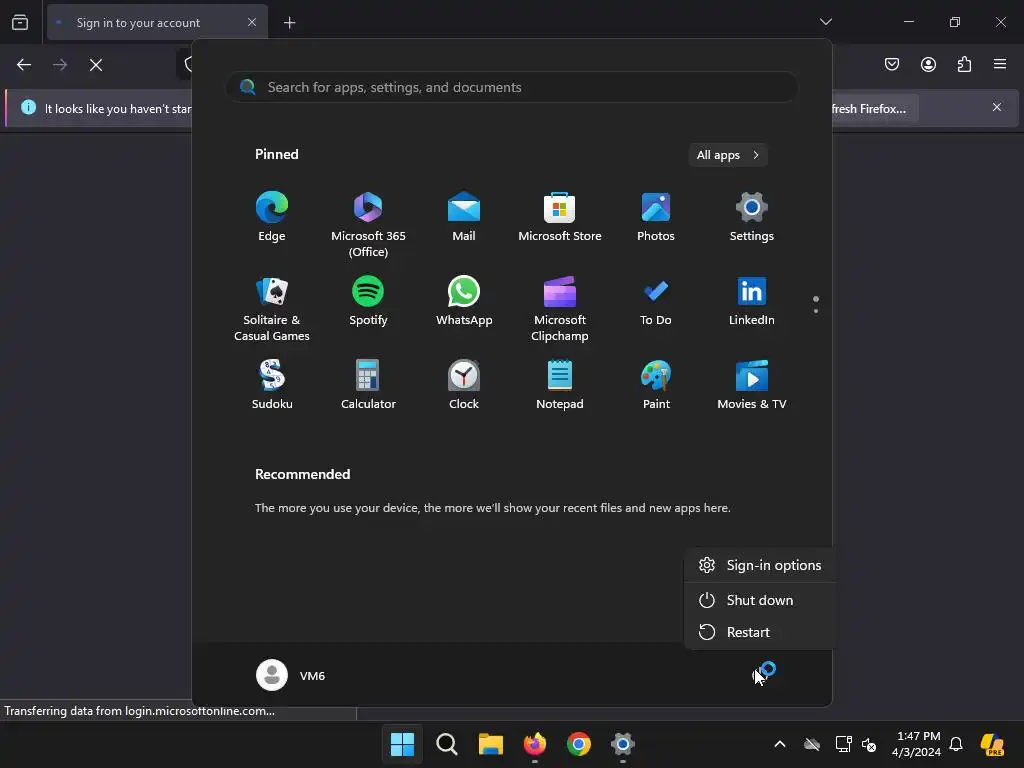The image size is (1024, 768).
Task: Switch to Firefox on the taskbar
Action: (535, 744)
